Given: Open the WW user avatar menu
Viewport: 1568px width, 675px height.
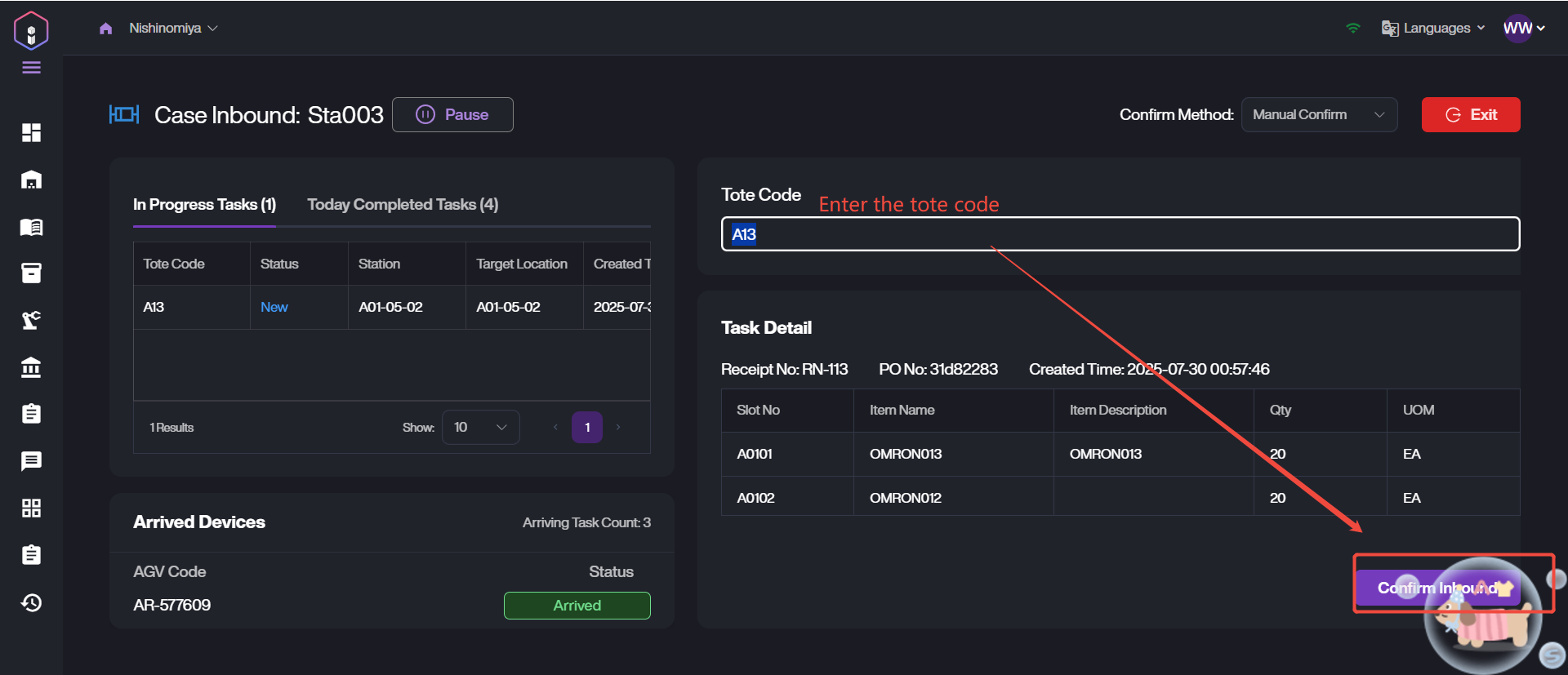Looking at the screenshot, I should click(x=1523, y=29).
